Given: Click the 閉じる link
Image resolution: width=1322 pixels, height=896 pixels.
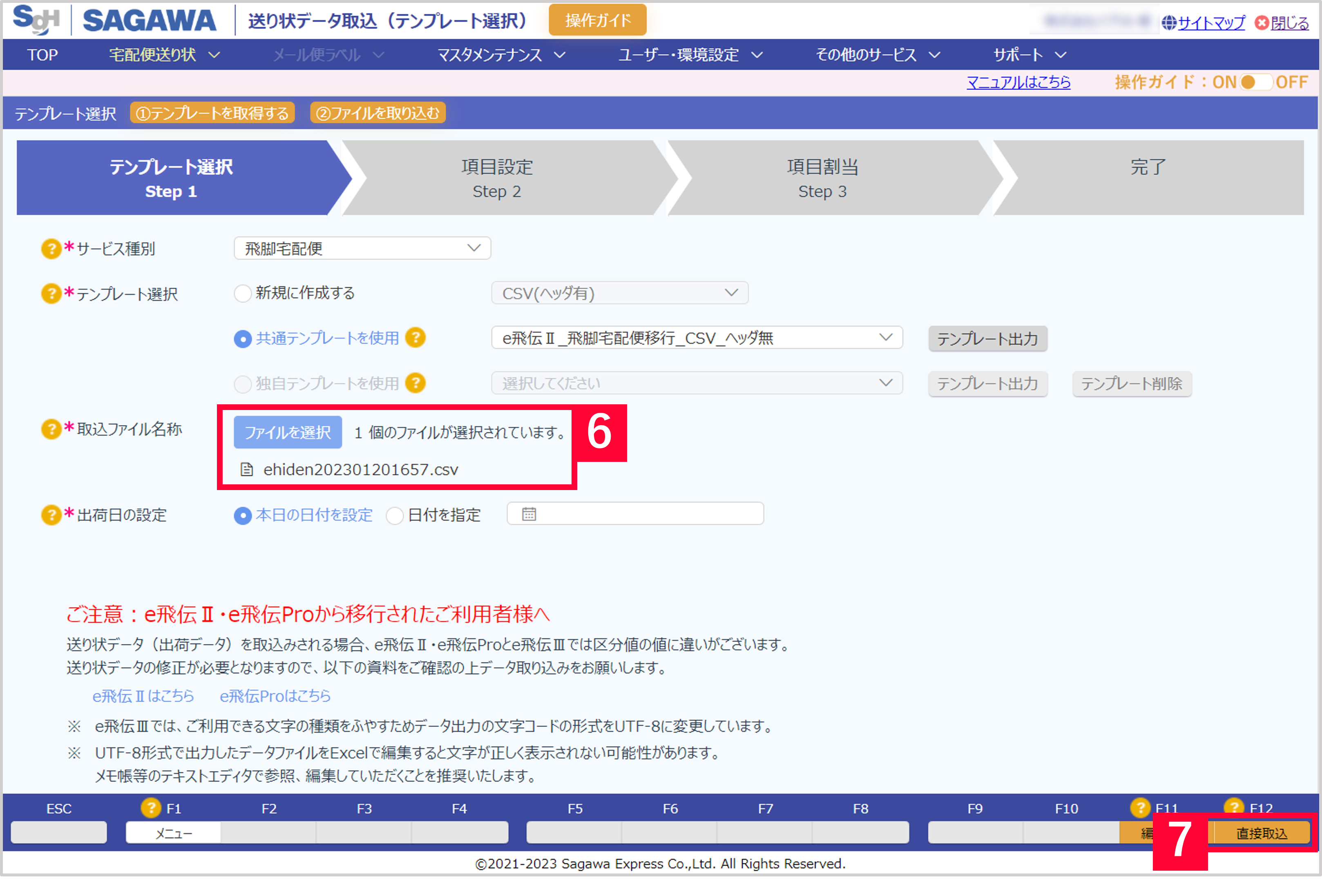Looking at the screenshot, I should [1290, 23].
